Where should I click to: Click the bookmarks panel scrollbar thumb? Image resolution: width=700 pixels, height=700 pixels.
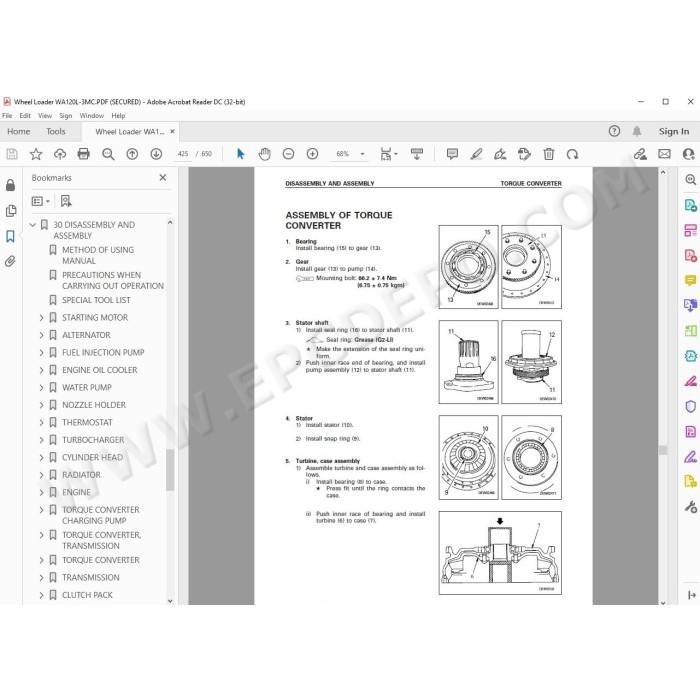pyautogui.click(x=170, y=470)
